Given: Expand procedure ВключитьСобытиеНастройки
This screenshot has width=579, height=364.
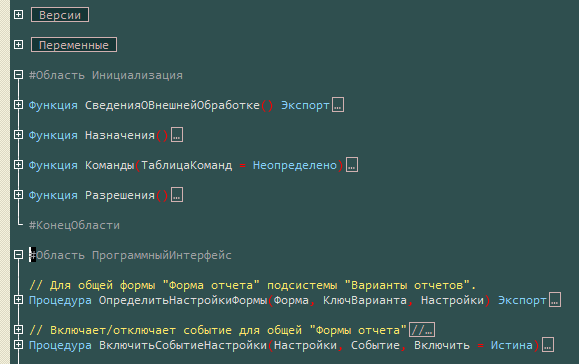Looking at the screenshot, I should (18, 345).
